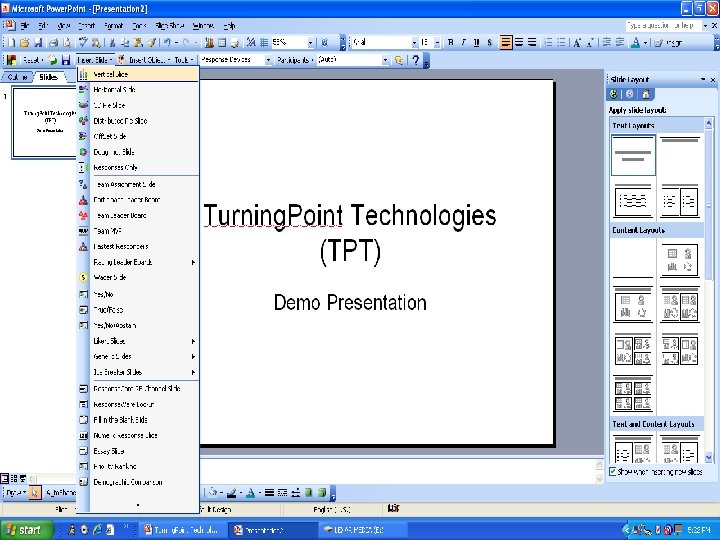Open the TurningPoint Tools dropdown
This screenshot has height=540, width=720.
[x=184, y=60]
